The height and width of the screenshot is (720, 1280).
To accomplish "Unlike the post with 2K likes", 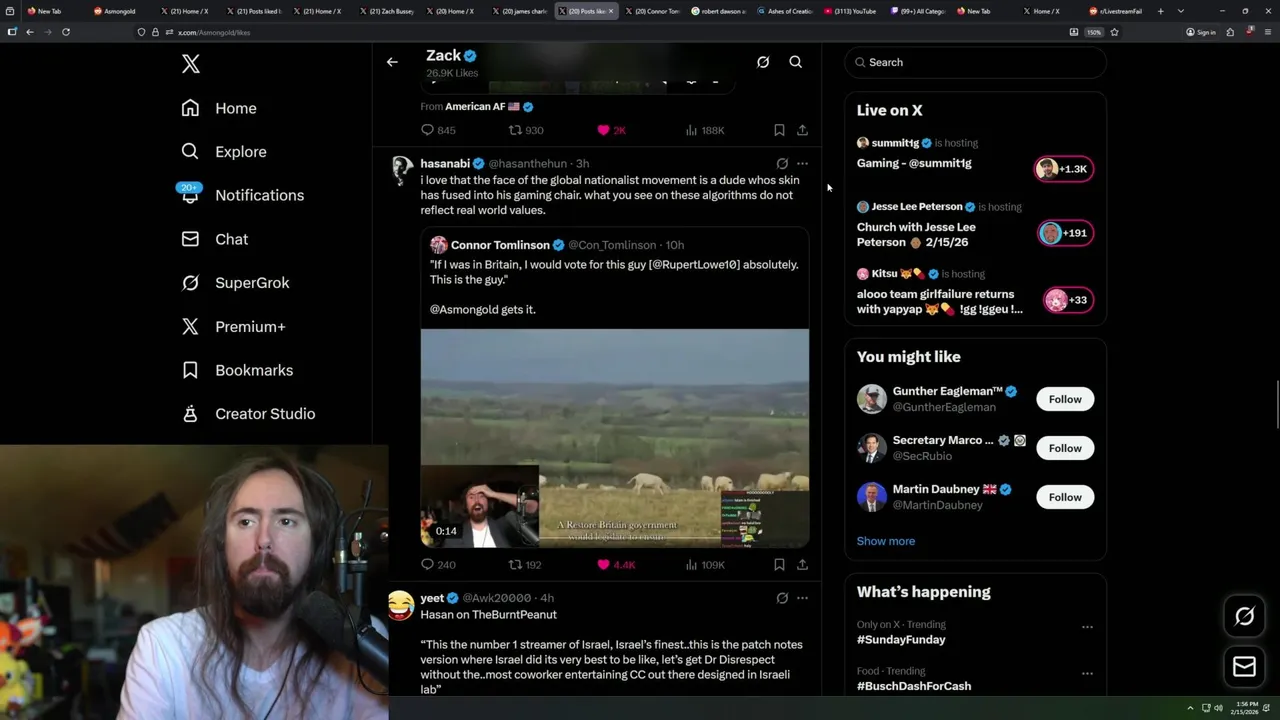I will (611, 130).
